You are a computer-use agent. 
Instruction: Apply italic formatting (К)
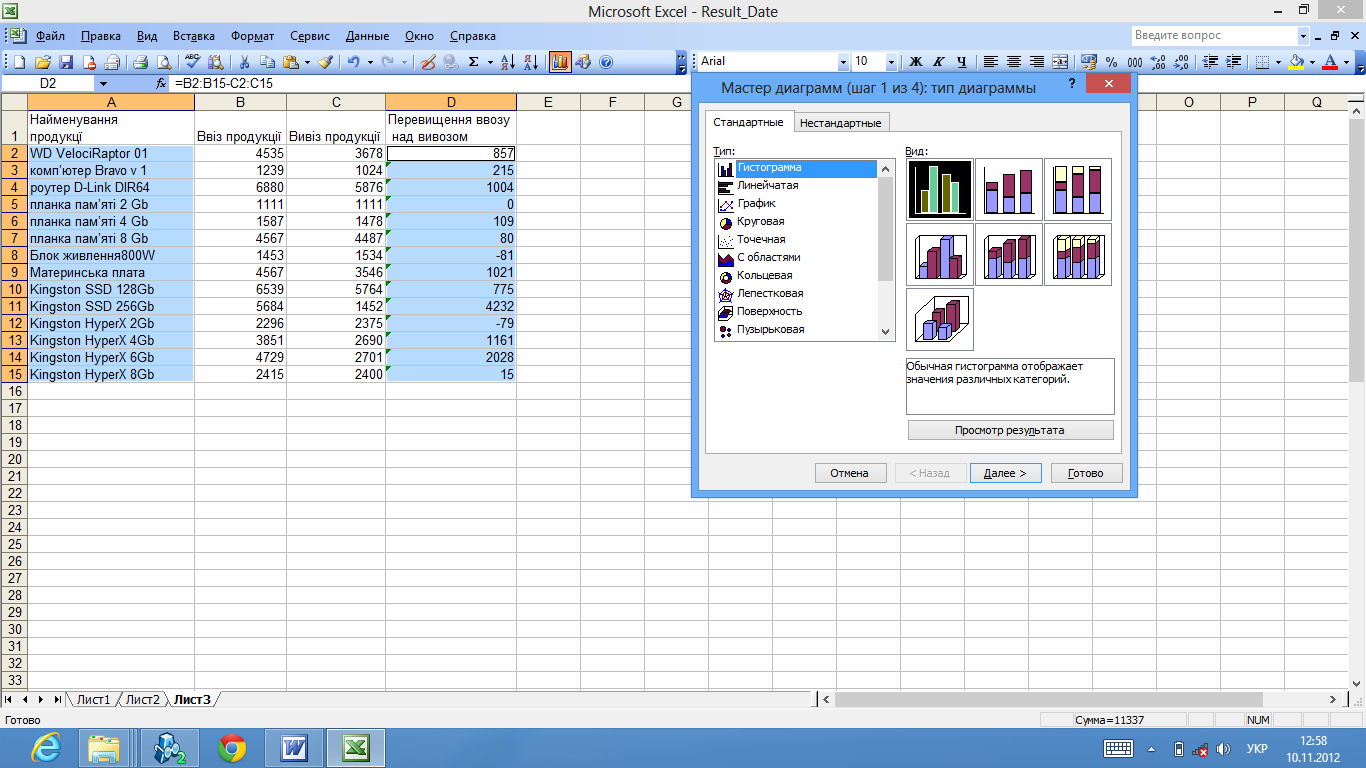[x=938, y=62]
